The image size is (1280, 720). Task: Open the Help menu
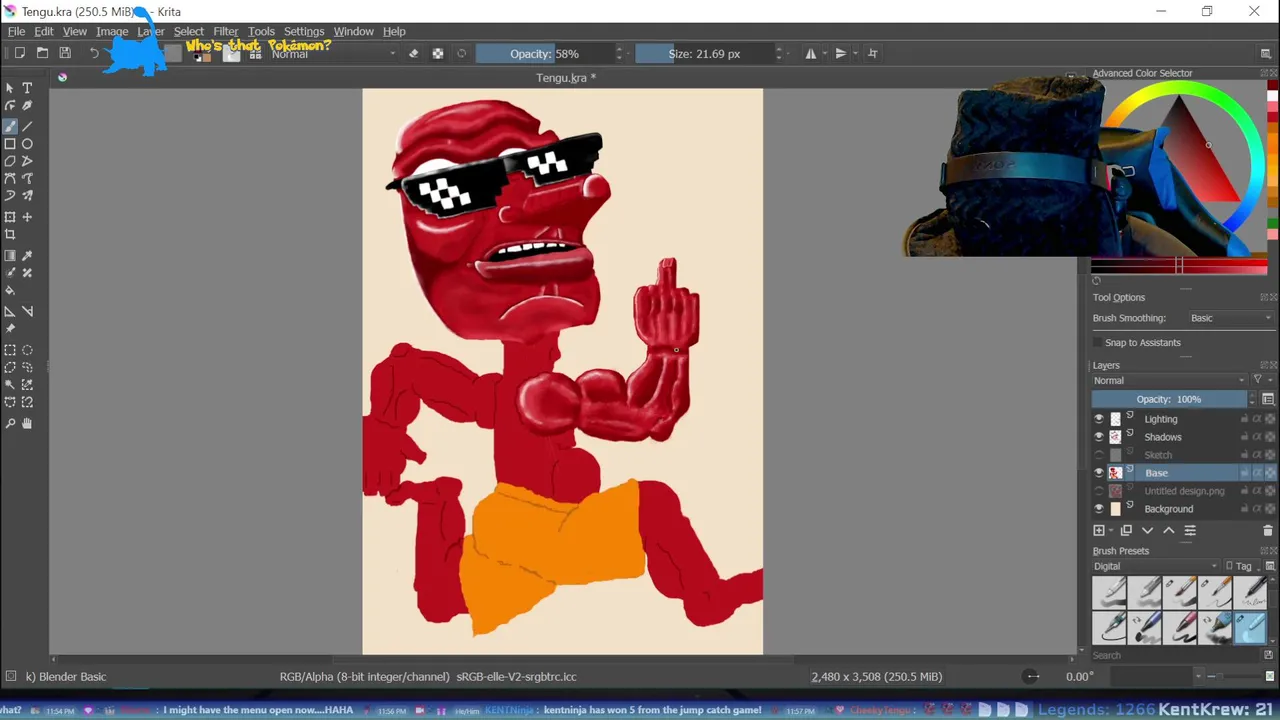(x=394, y=31)
